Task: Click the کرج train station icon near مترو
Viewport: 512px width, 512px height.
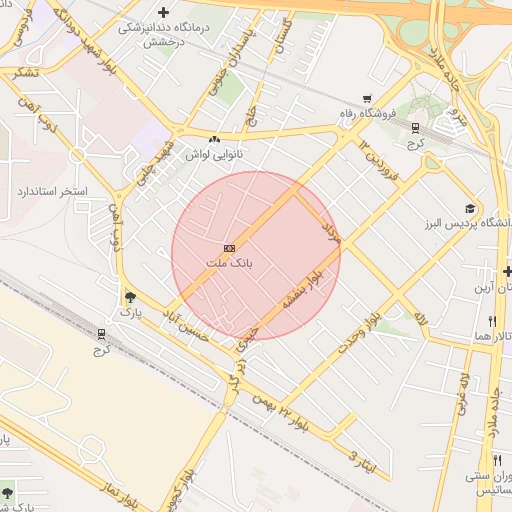Action: [x=415, y=128]
